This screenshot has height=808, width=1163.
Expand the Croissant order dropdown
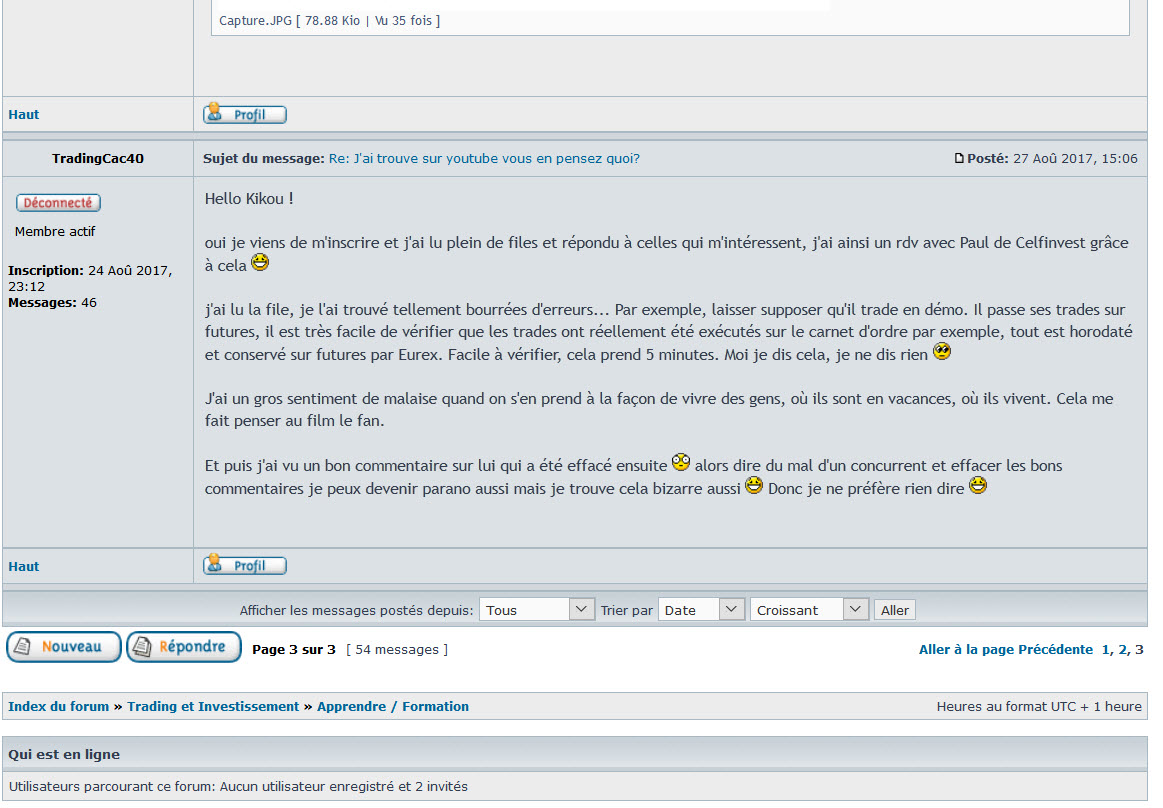pyautogui.click(x=809, y=610)
